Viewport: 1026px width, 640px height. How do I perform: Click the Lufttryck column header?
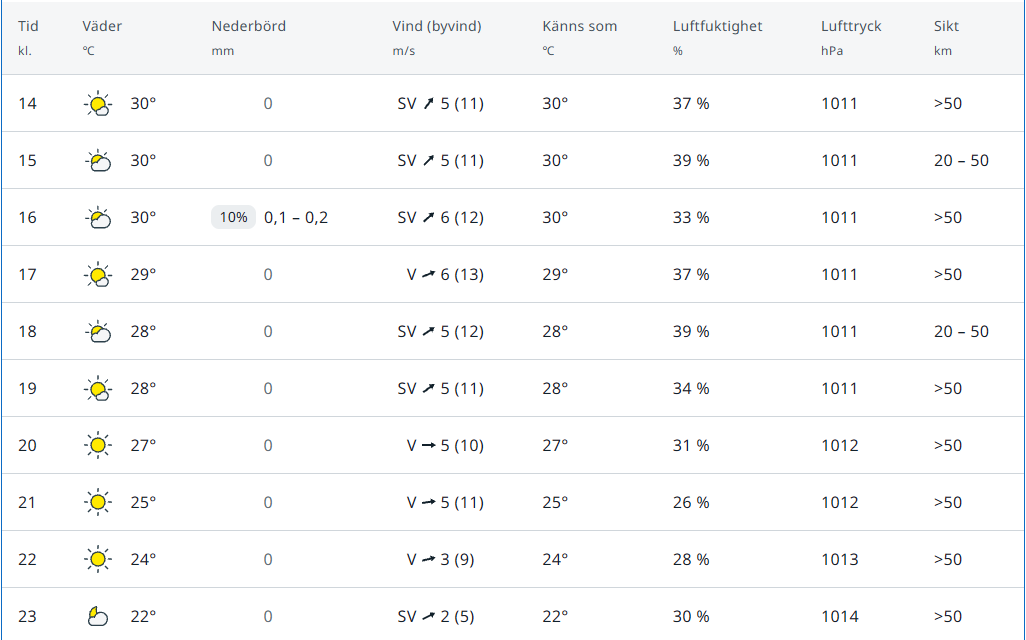click(x=851, y=26)
